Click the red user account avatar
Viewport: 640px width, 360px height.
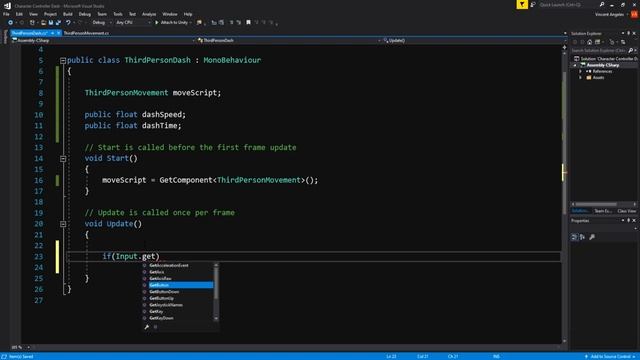click(634, 14)
